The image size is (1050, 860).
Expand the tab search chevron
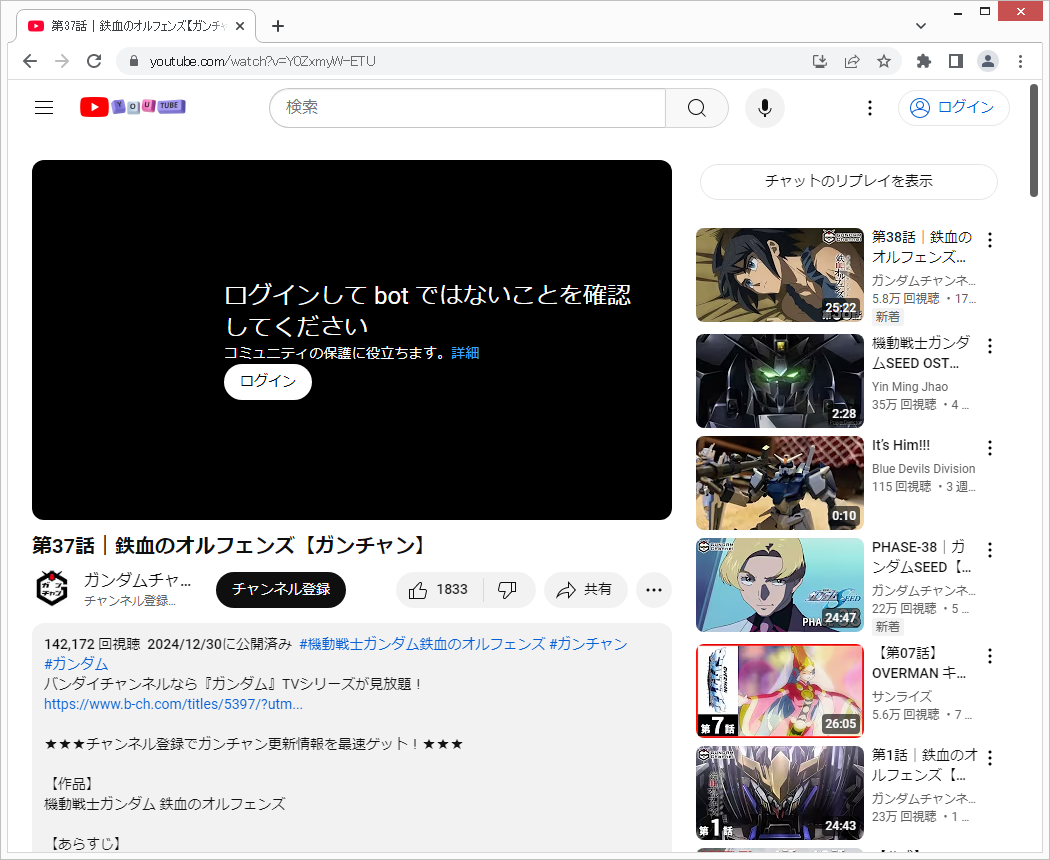[x=921, y=26]
